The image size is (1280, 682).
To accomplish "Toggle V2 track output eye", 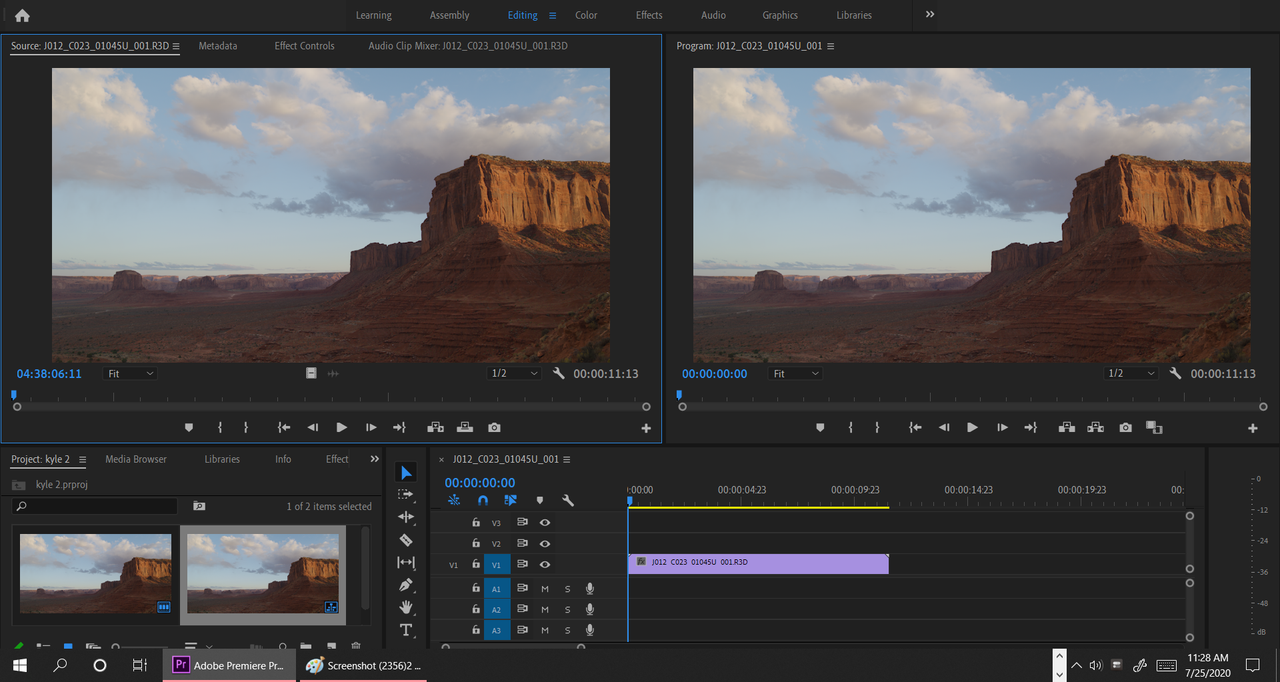I will 545,543.
